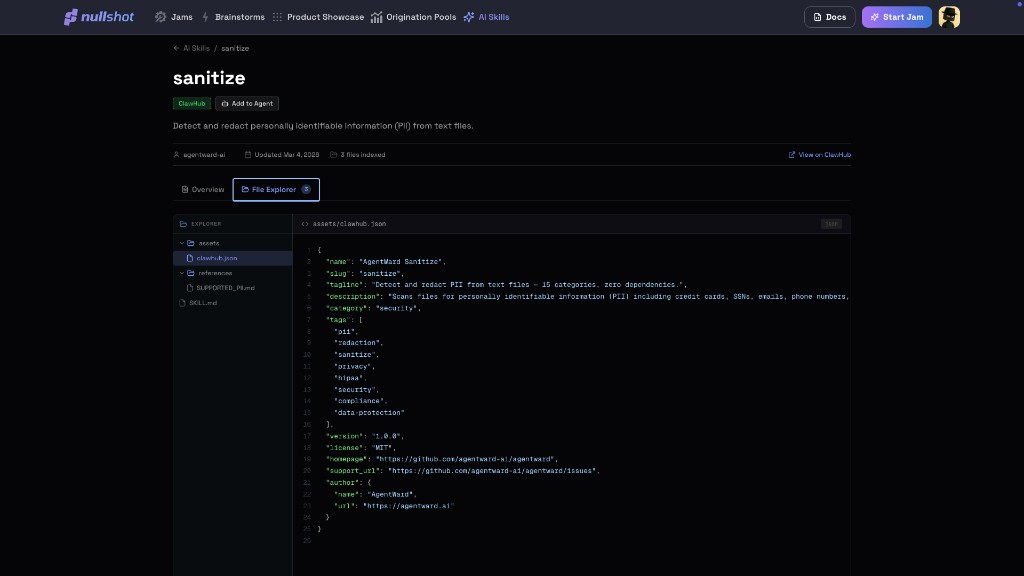Click the file count badge on File Explorer
This screenshot has height=576, width=1024.
pos(306,189)
